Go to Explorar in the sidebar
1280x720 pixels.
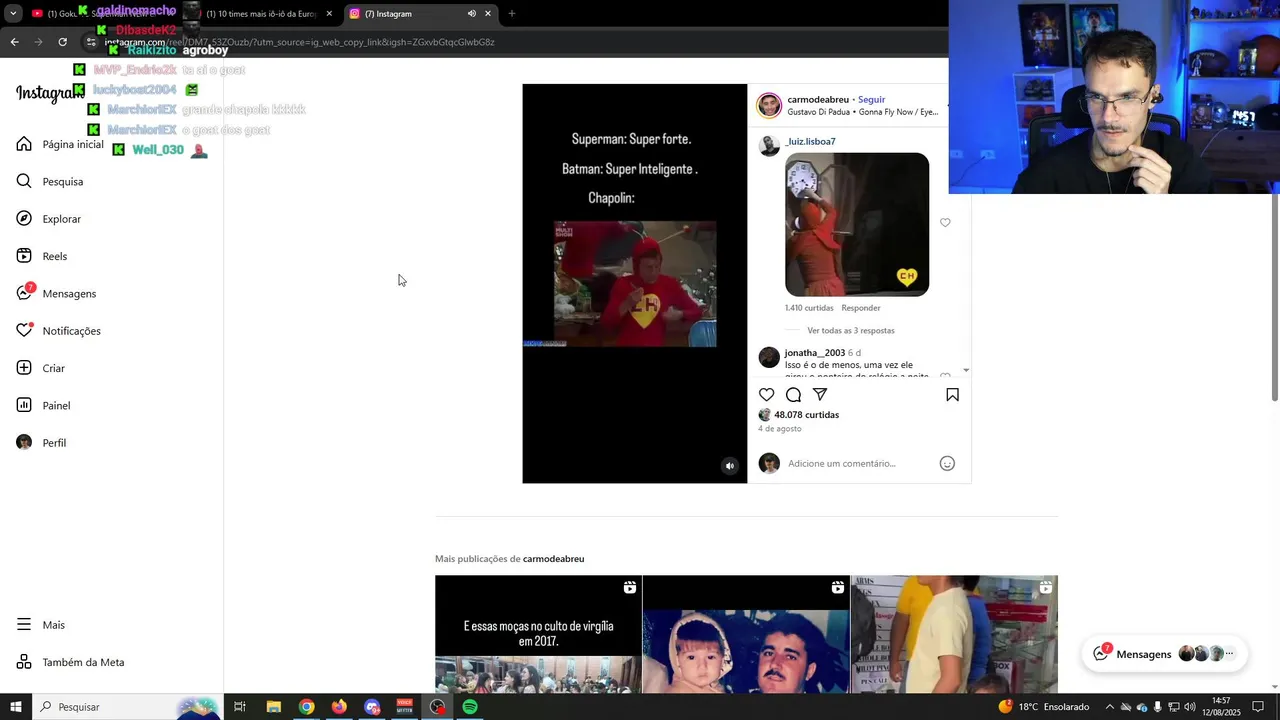(x=49, y=219)
